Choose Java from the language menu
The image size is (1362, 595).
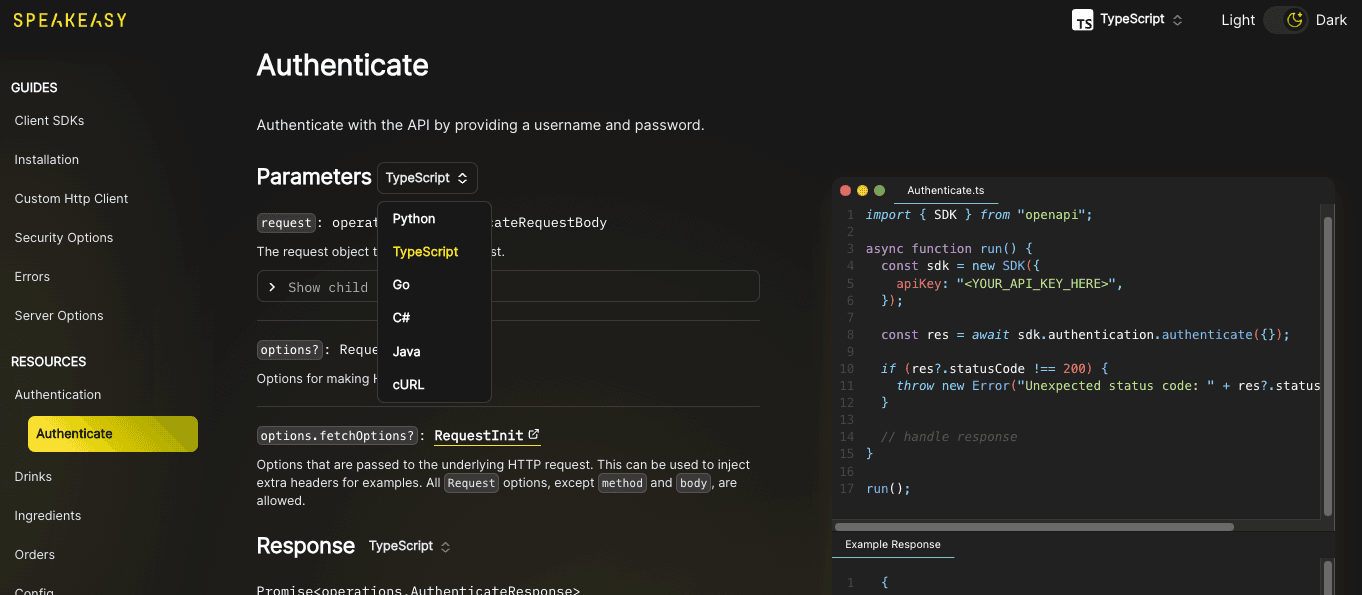point(406,352)
